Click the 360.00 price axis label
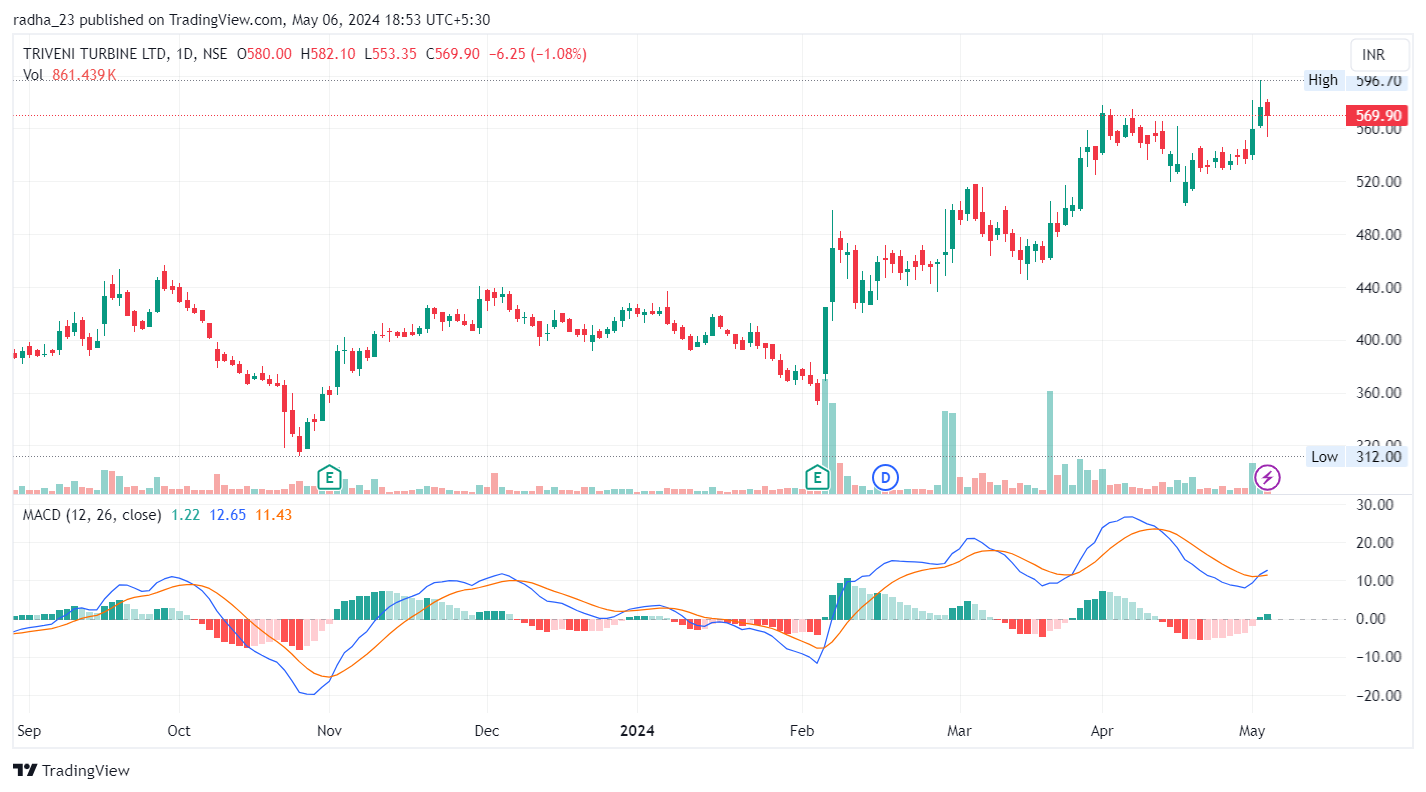This screenshot has height=792, width=1426. (1377, 393)
